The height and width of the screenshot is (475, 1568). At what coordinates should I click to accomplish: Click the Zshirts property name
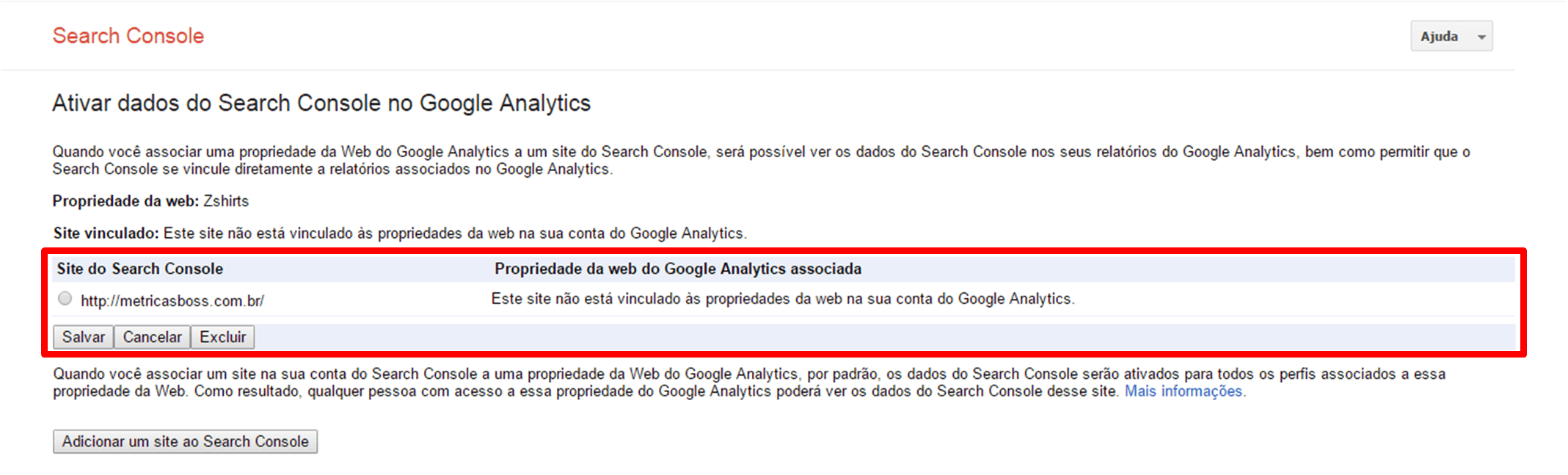226,201
